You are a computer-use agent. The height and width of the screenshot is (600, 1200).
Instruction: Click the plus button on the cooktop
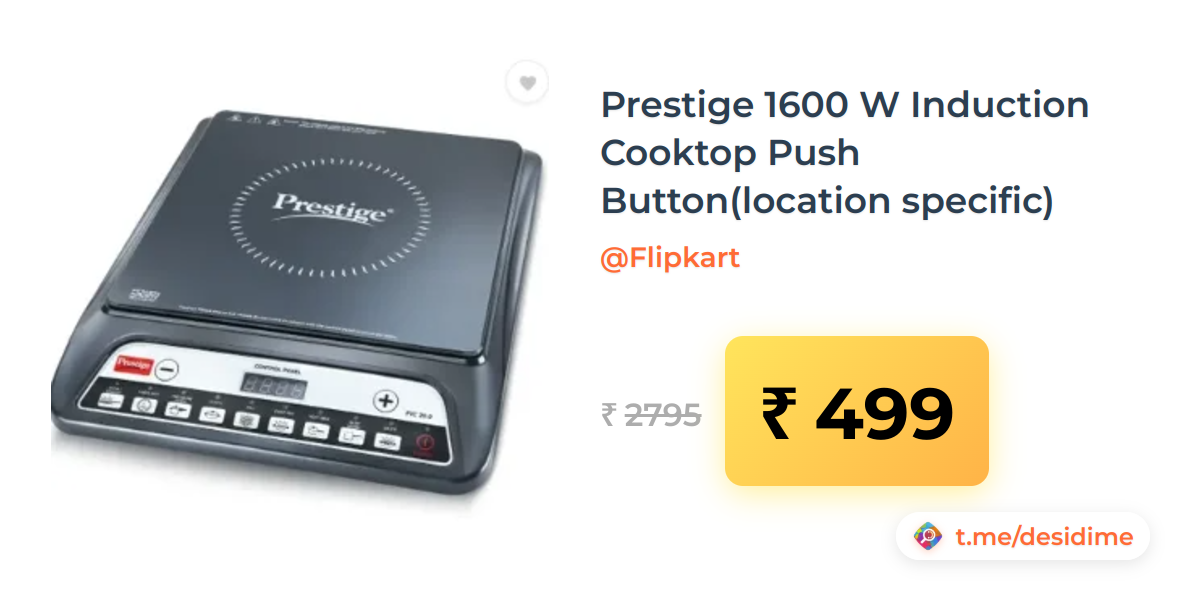click(386, 401)
